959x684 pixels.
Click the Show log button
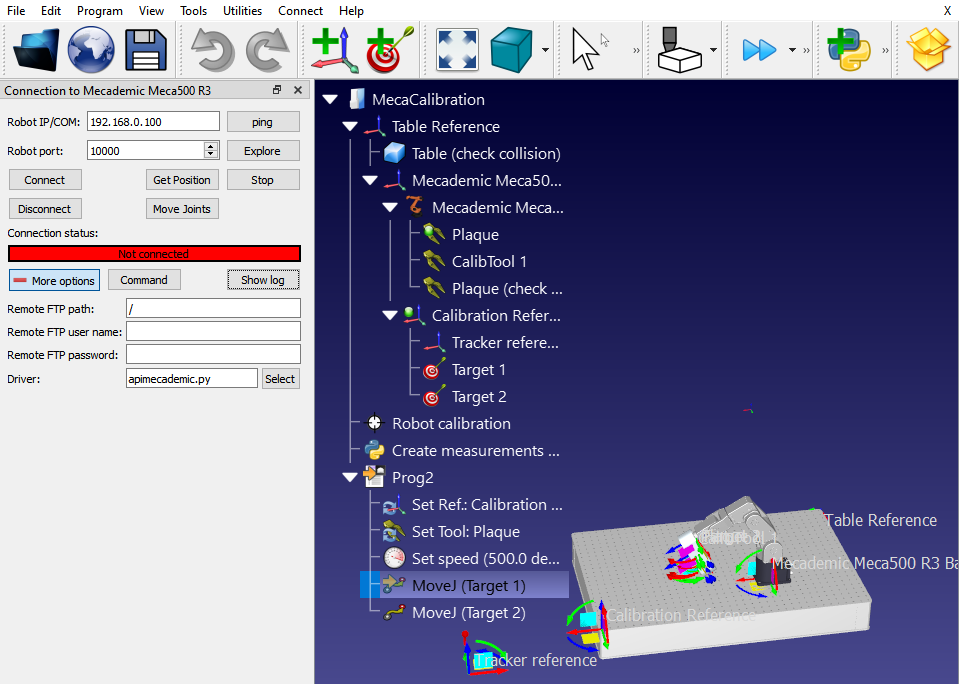click(x=263, y=280)
